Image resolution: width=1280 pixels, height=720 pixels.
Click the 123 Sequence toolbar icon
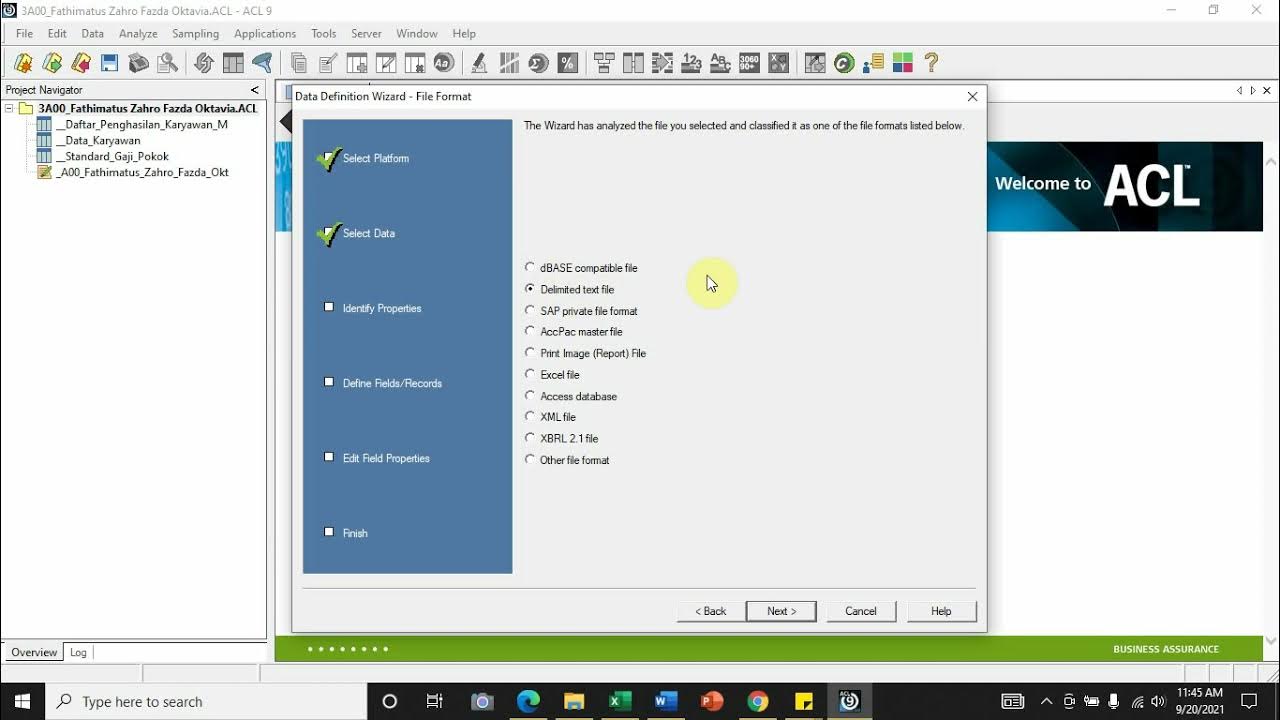[691, 63]
